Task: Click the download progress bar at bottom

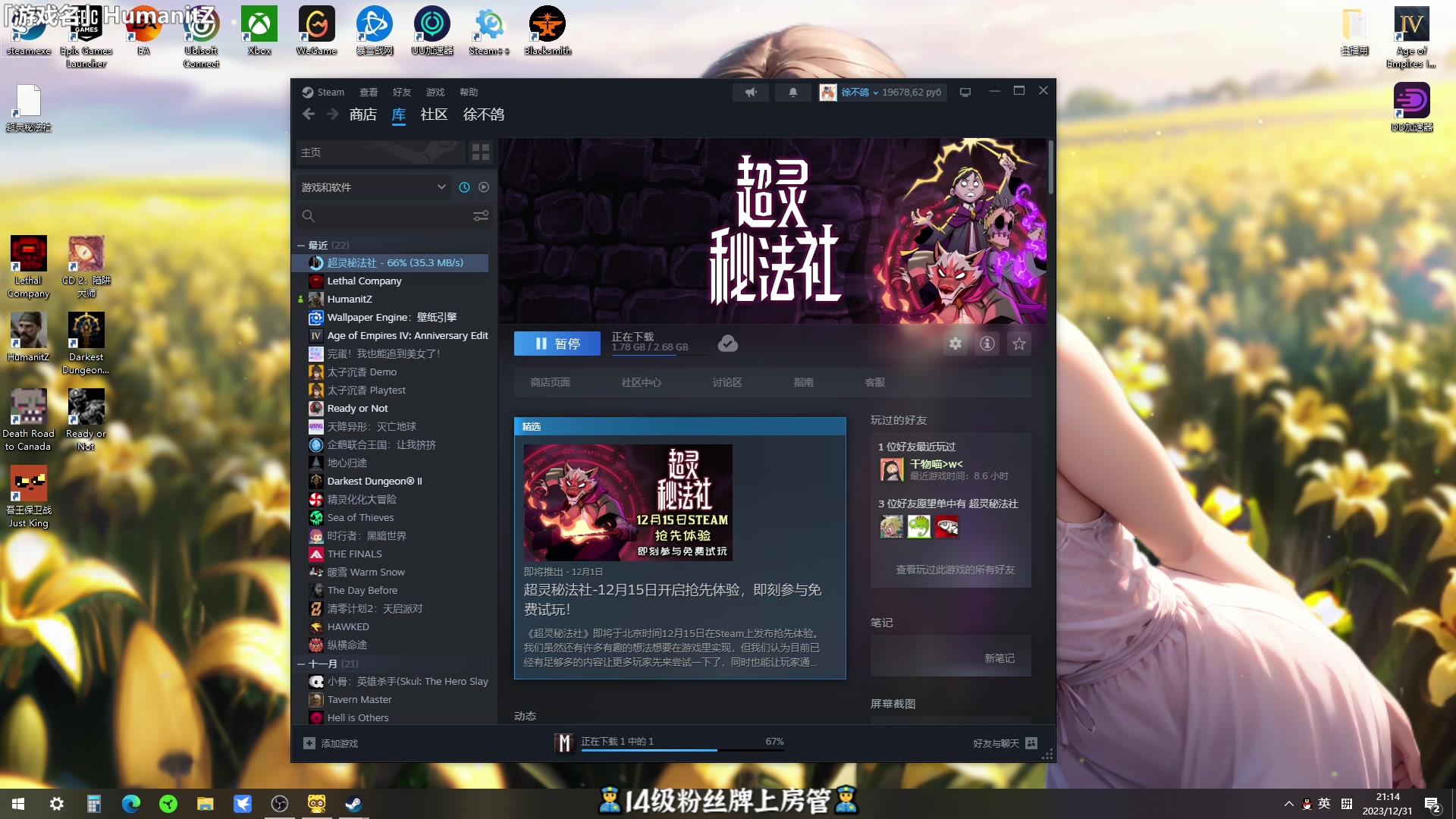Action: click(x=682, y=750)
